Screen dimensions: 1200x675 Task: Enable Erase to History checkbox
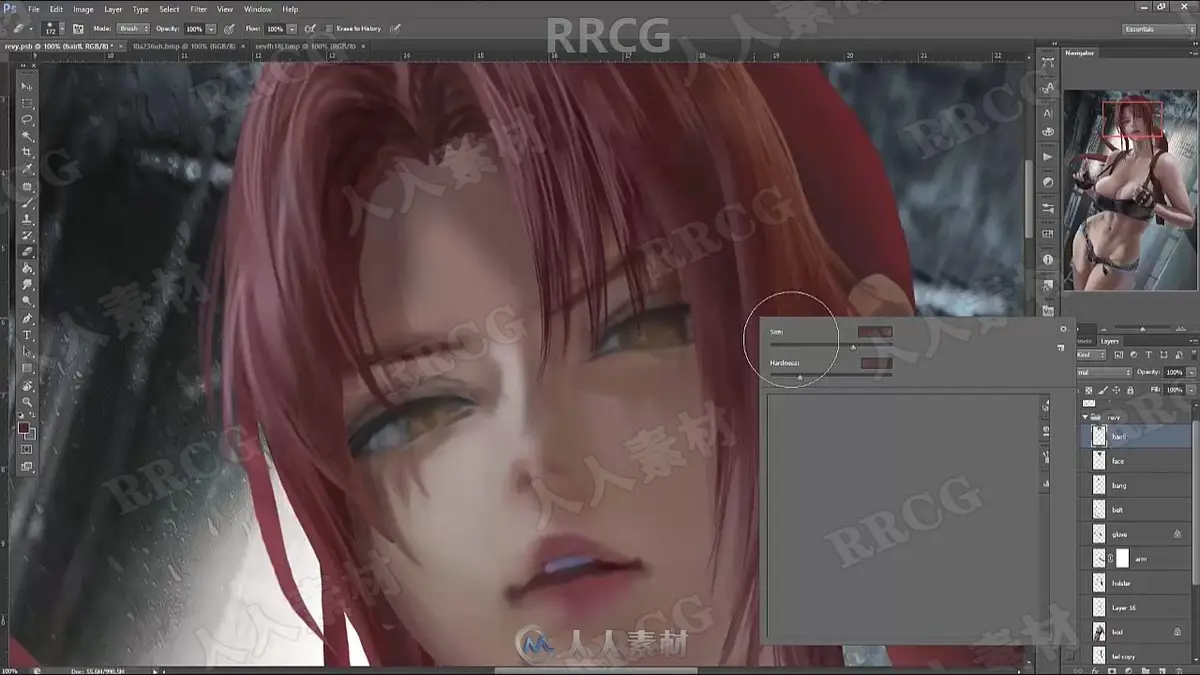(329, 29)
